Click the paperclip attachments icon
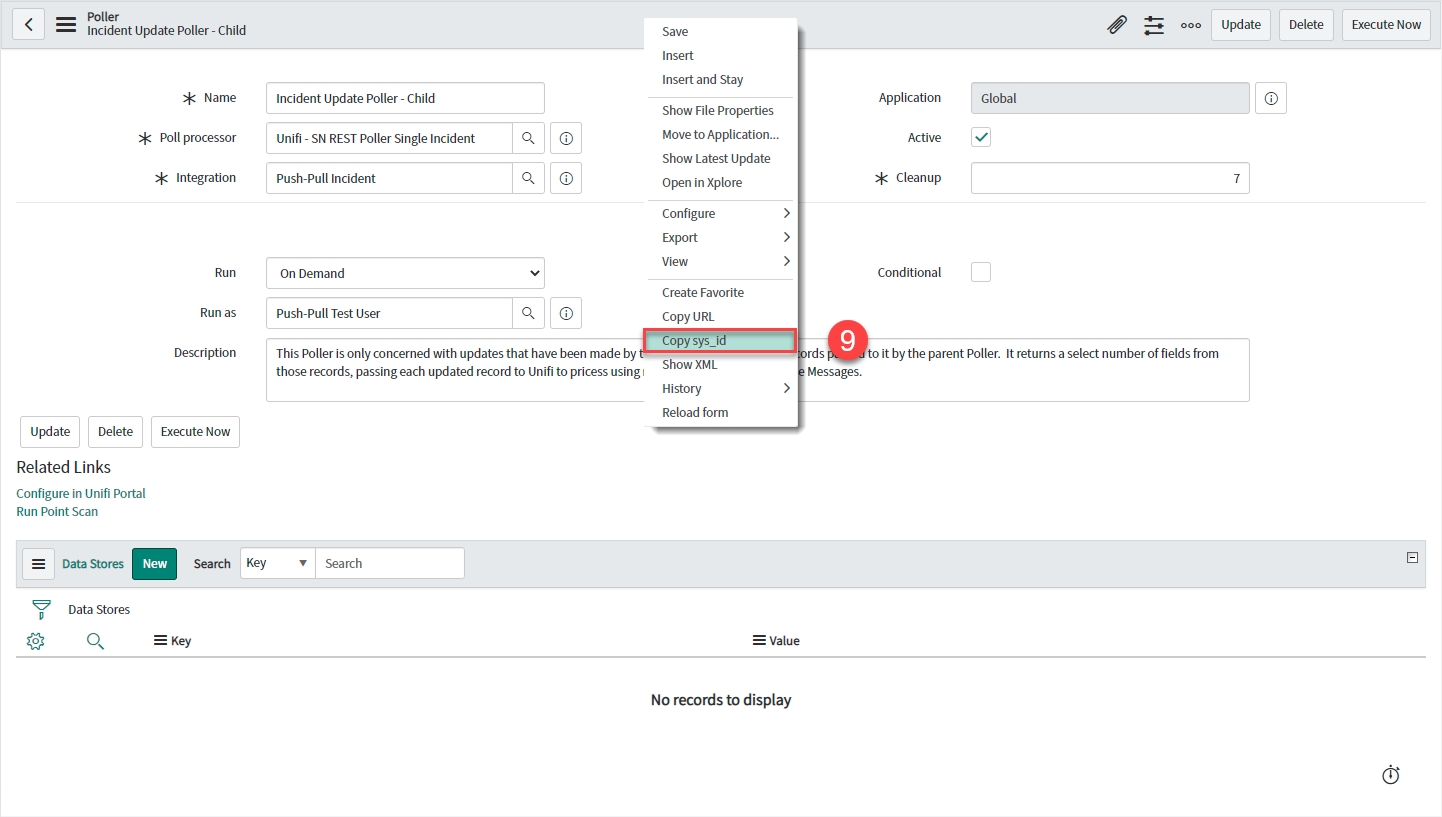 tap(1117, 25)
